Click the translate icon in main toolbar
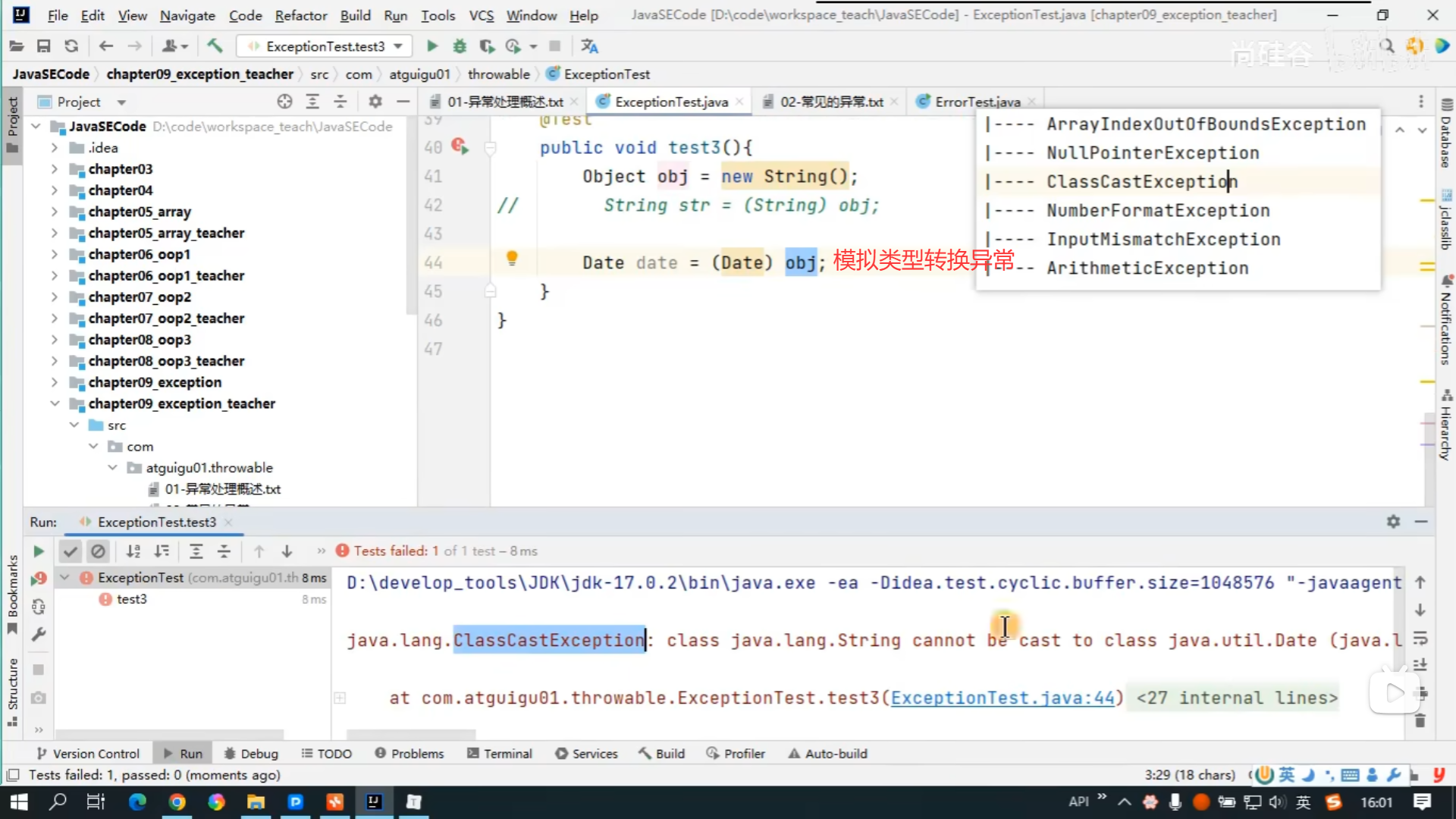 point(589,46)
